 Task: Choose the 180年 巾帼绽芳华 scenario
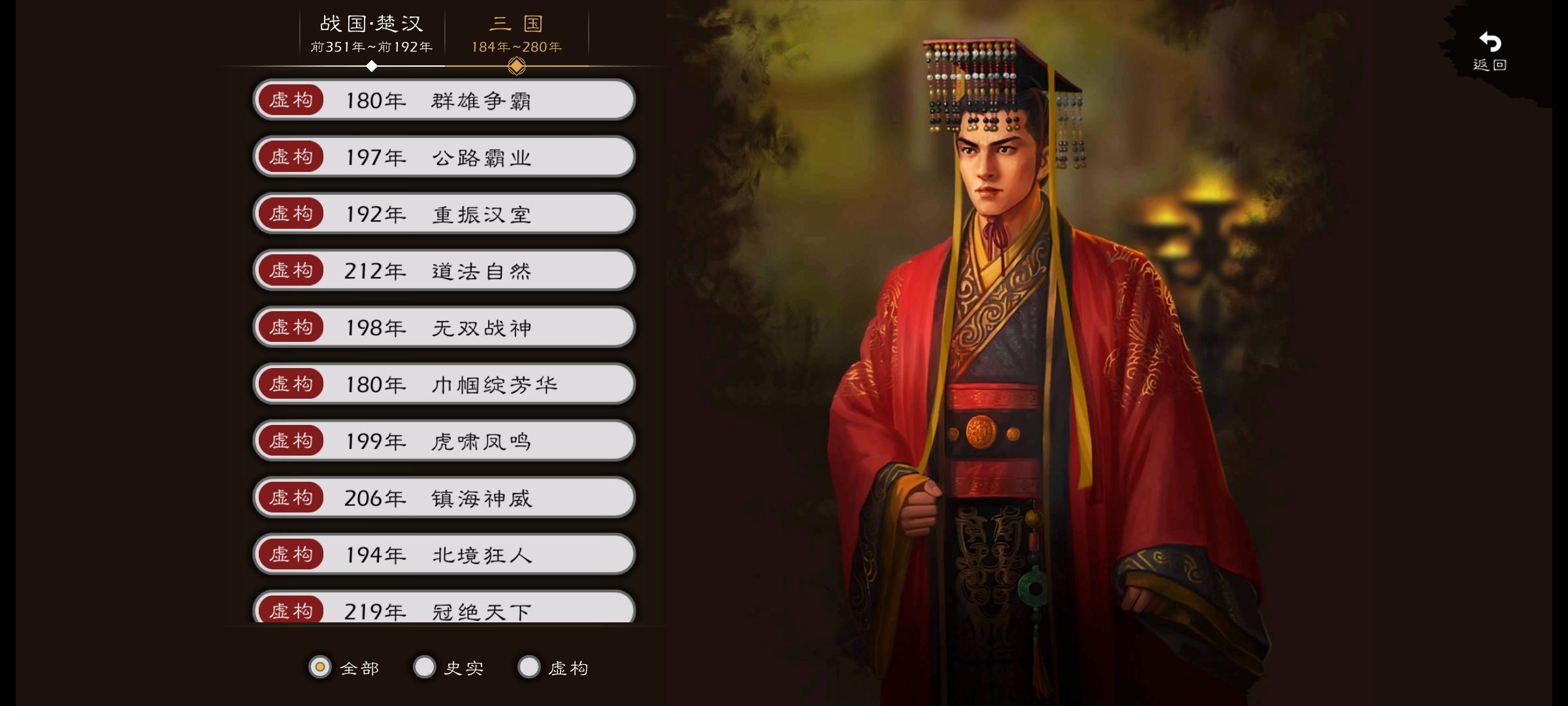(444, 384)
